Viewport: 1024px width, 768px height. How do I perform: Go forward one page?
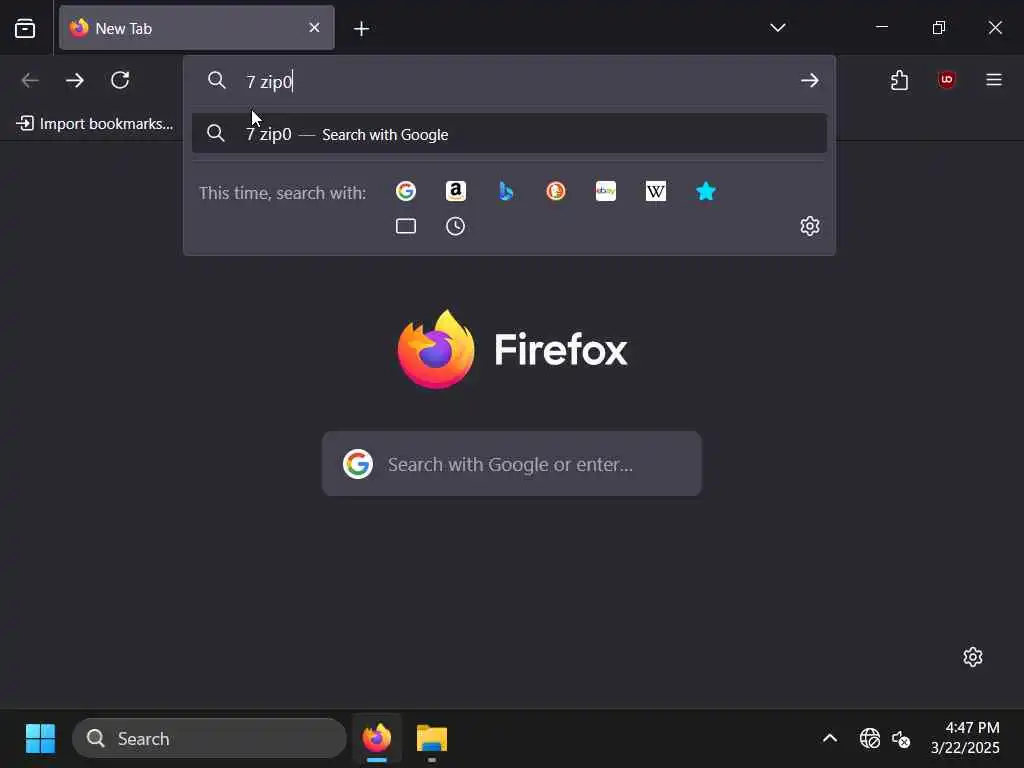[x=75, y=80]
